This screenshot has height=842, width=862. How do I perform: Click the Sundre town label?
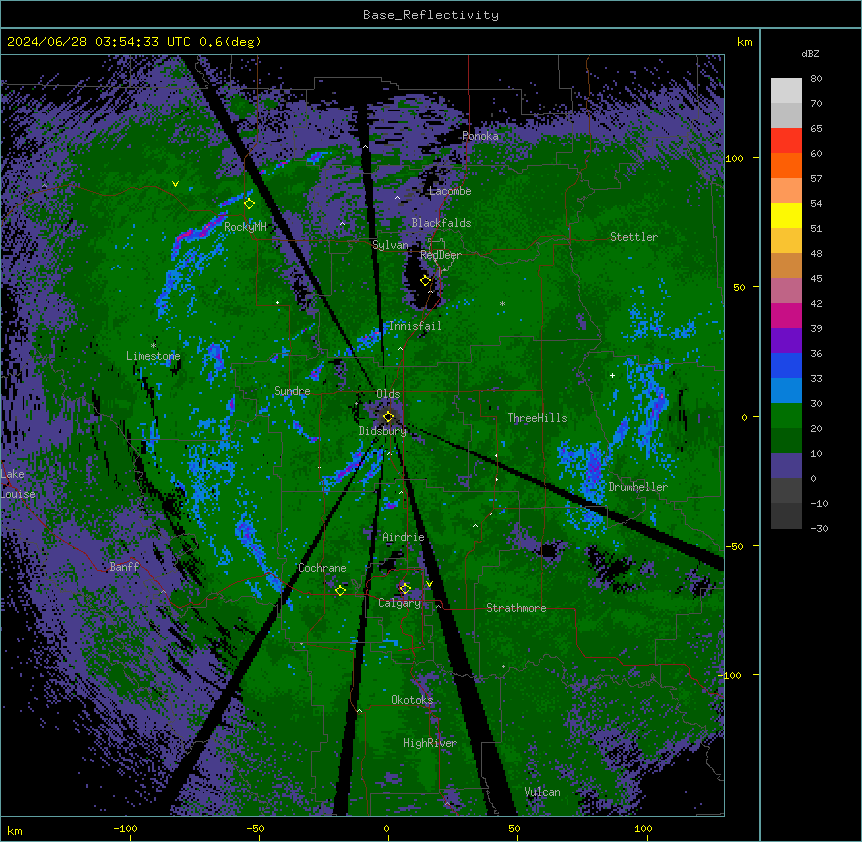coord(292,391)
